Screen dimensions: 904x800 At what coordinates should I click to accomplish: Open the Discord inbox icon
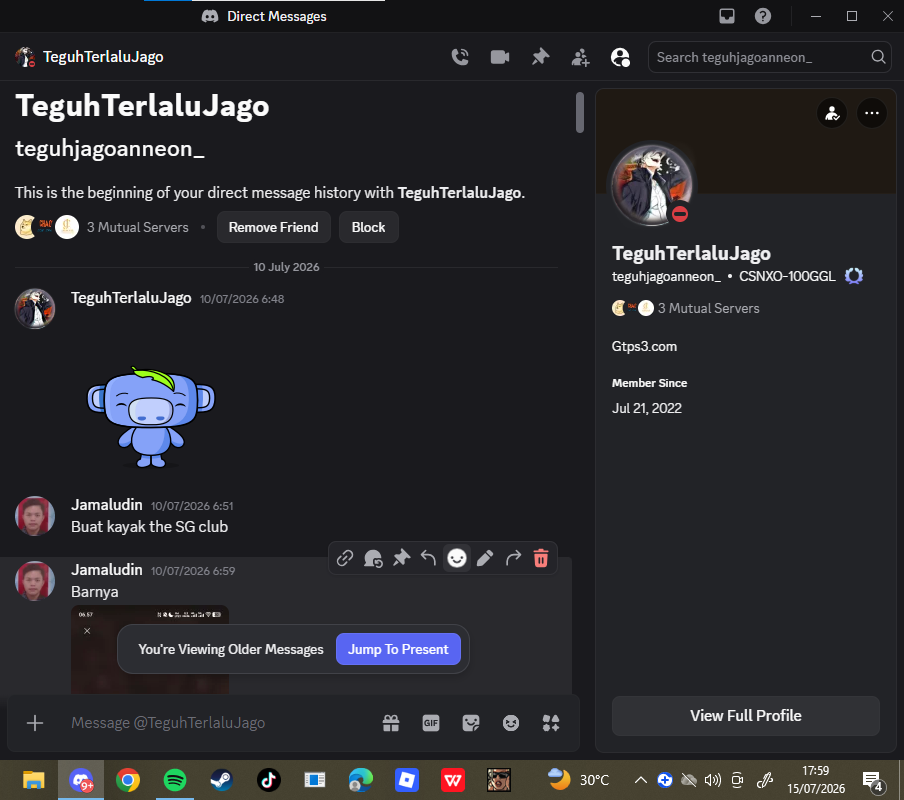726,16
